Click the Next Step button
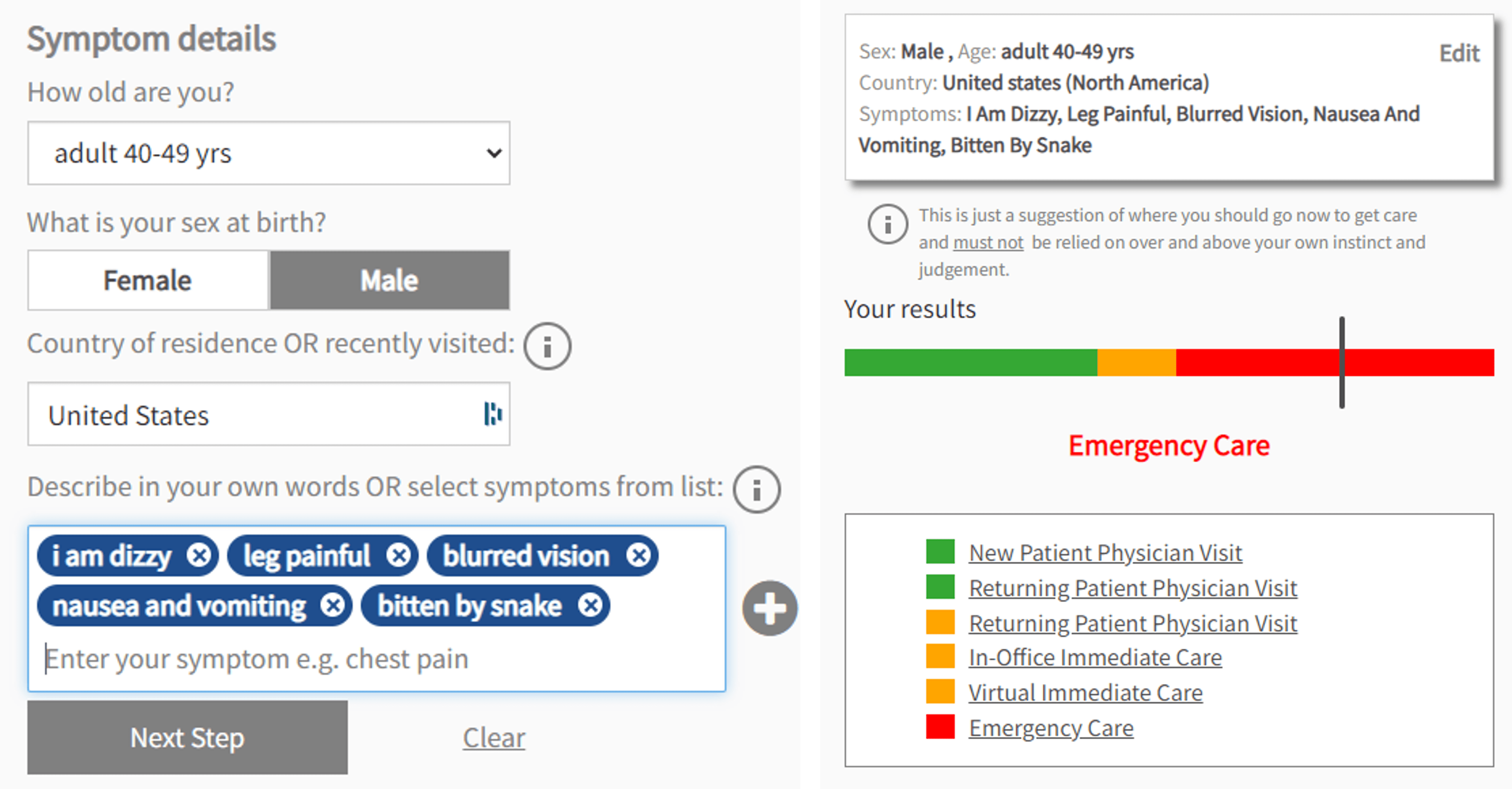 tap(188, 738)
